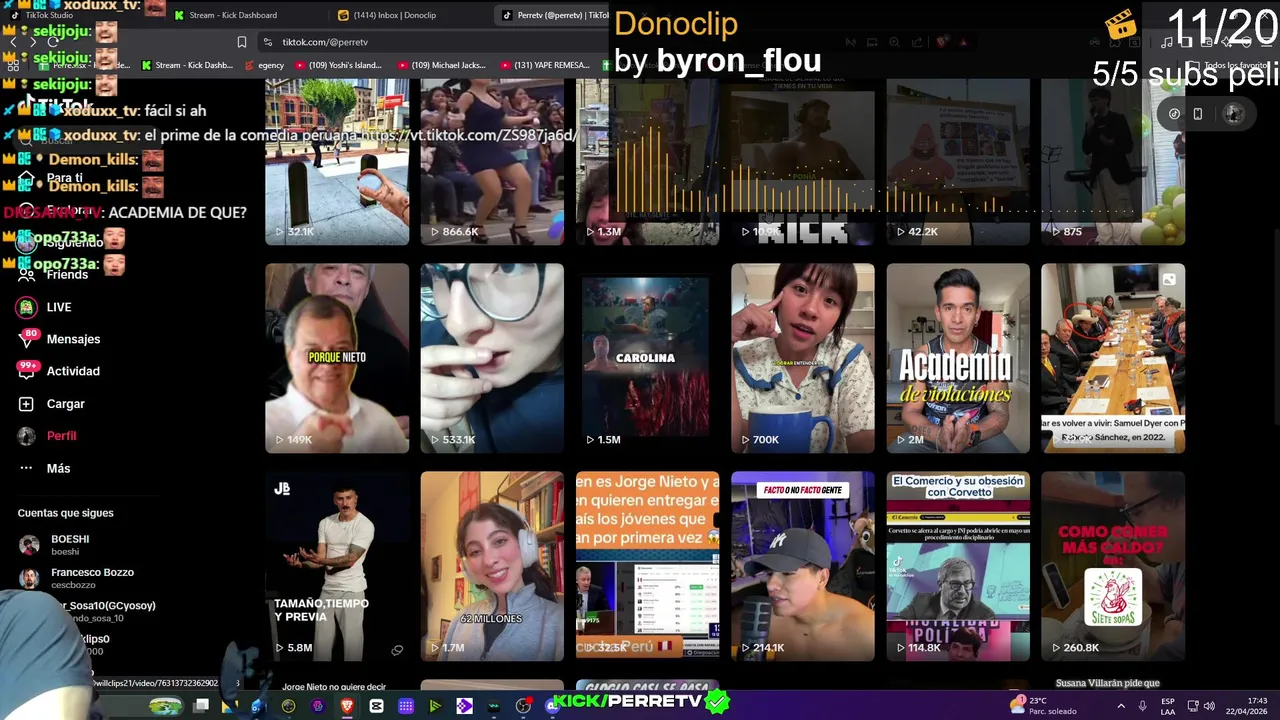This screenshot has height=720, width=1280.
Task: Open Mensajes in the TikTok sidebar
Action: click(x=73, y=339)
